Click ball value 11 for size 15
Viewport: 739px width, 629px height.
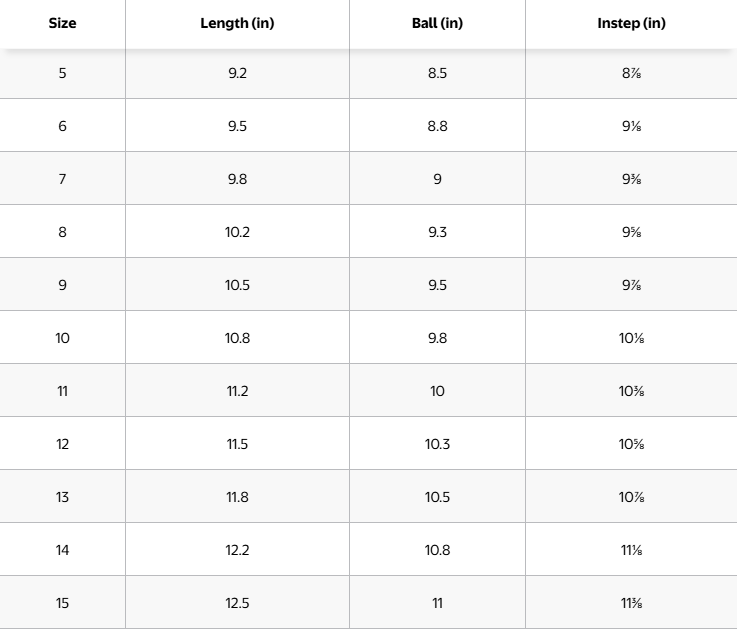[x=437, y=603]
